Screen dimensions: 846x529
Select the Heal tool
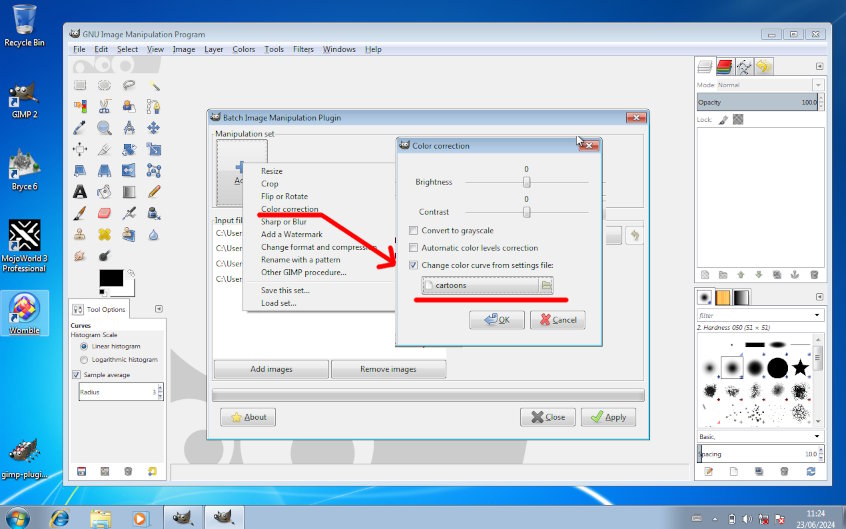point(104,234)
